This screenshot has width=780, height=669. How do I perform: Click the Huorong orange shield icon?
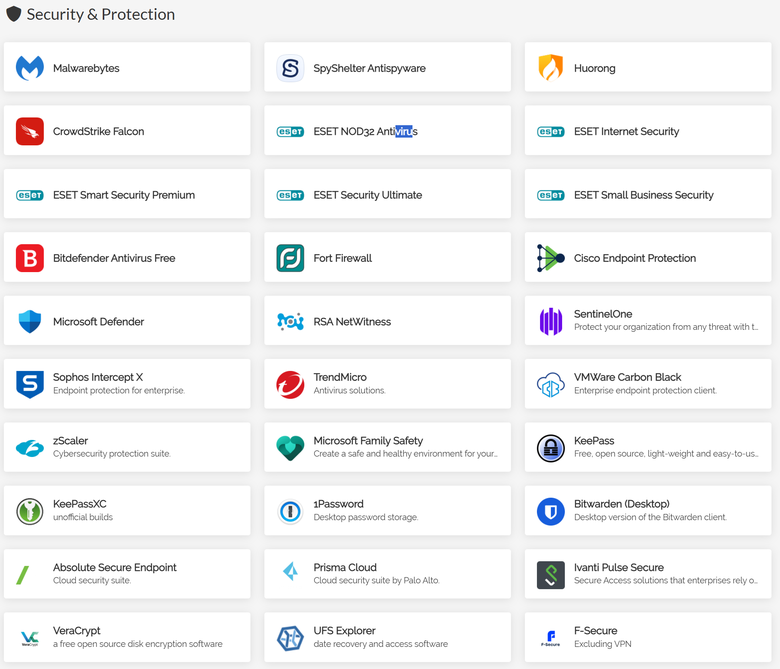551,68
